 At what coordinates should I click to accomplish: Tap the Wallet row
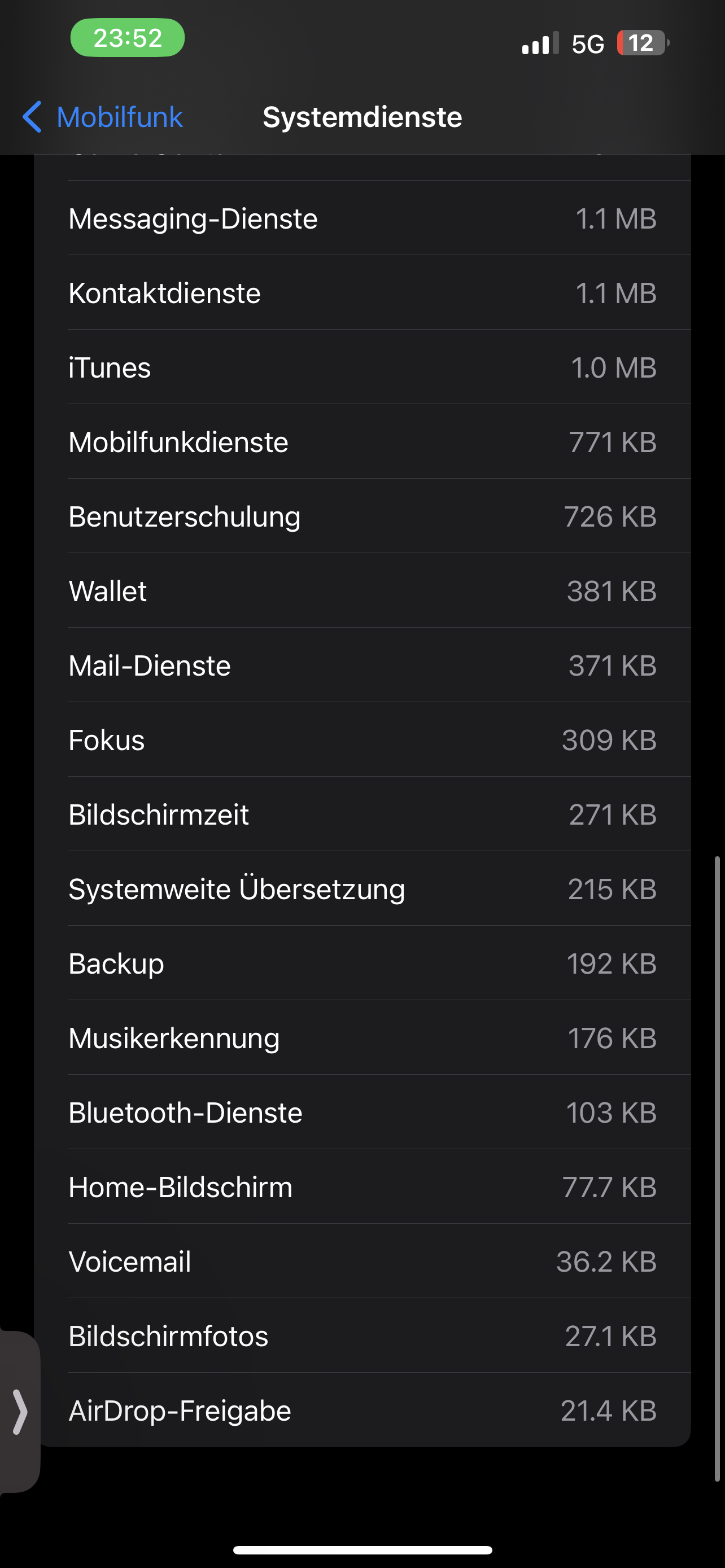(x=362, y=591)
